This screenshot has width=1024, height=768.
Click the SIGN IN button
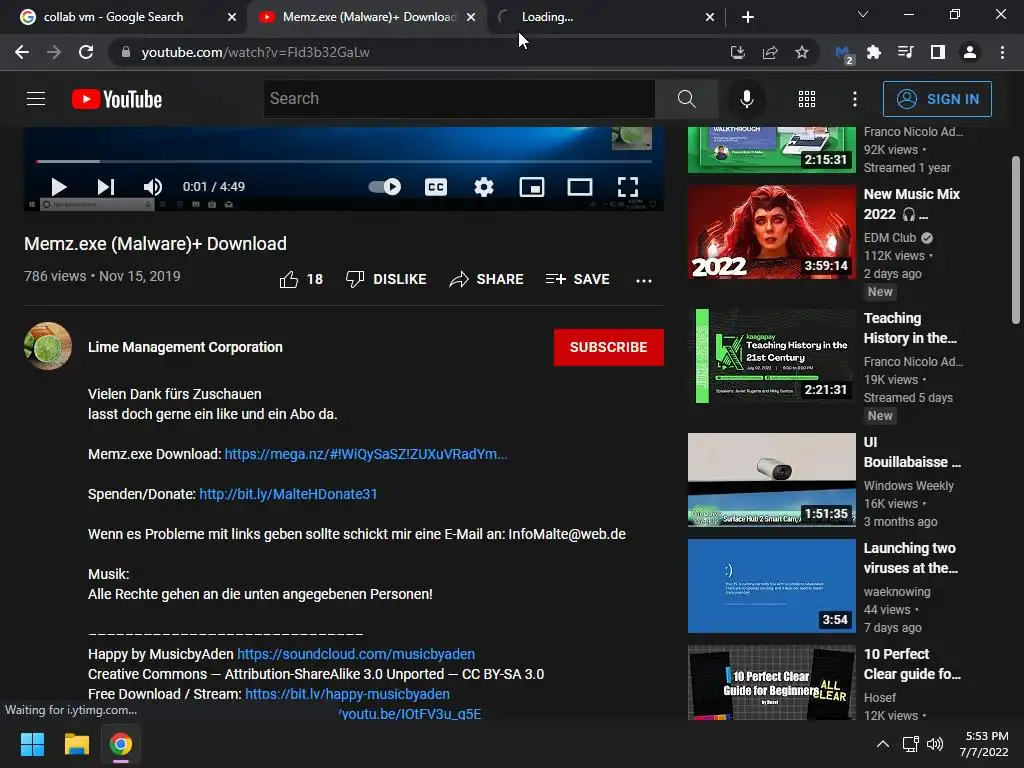pyautogui.click(x=937, y=99)
